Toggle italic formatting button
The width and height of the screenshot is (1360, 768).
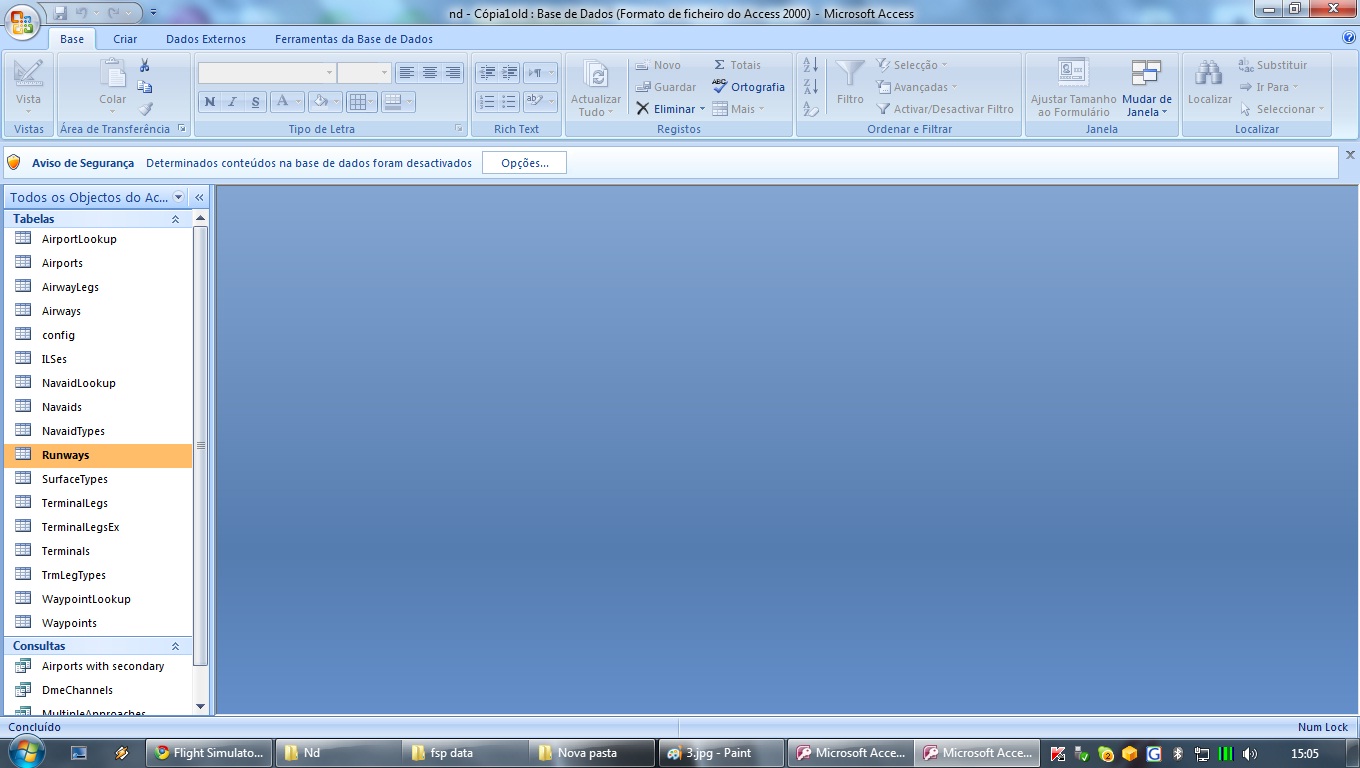(233, 102)
